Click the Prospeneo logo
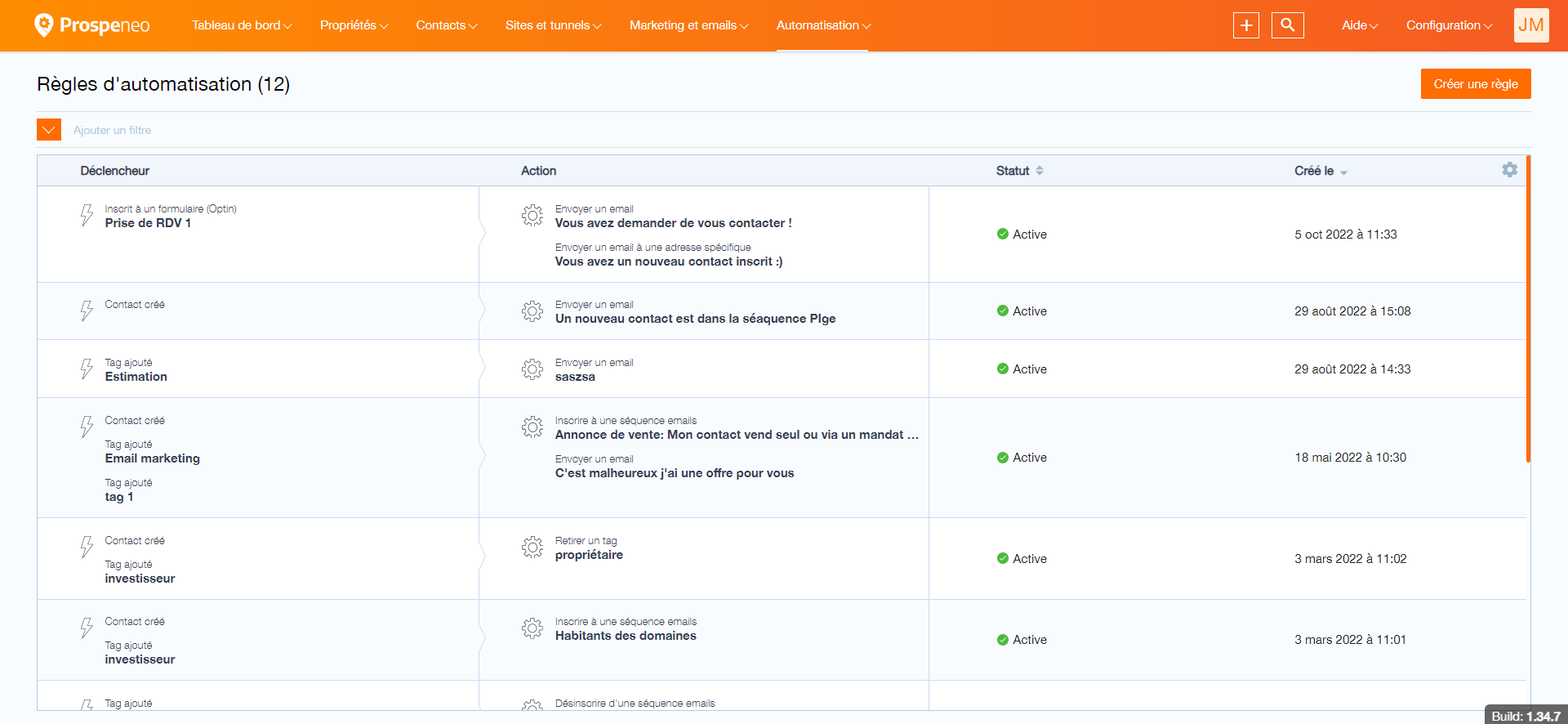Viewport: 1568px width, 724px height. [91, 25]
